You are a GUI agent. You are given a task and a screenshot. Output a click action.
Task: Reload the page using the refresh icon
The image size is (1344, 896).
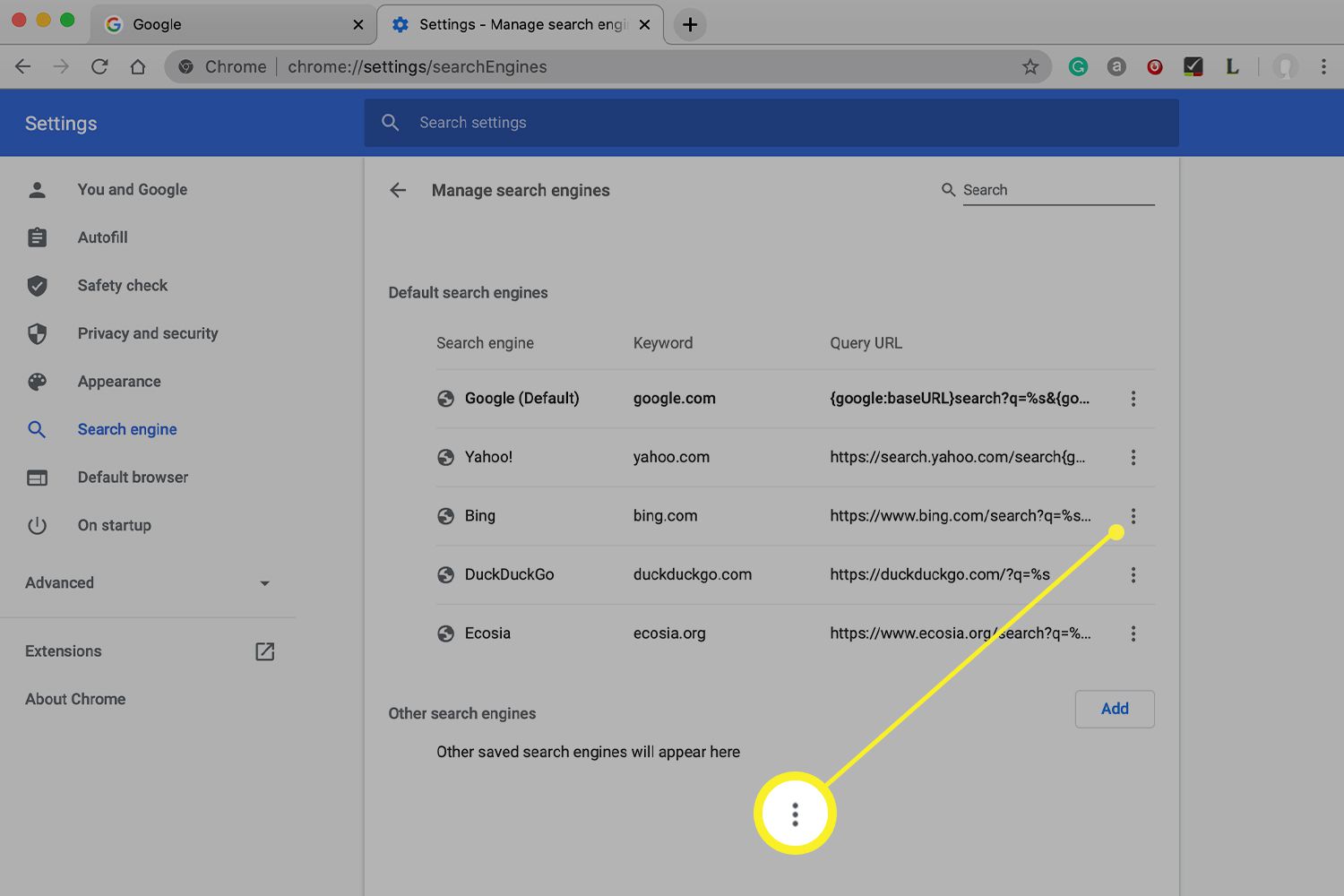pyautogui.click(x=99, y=67)
